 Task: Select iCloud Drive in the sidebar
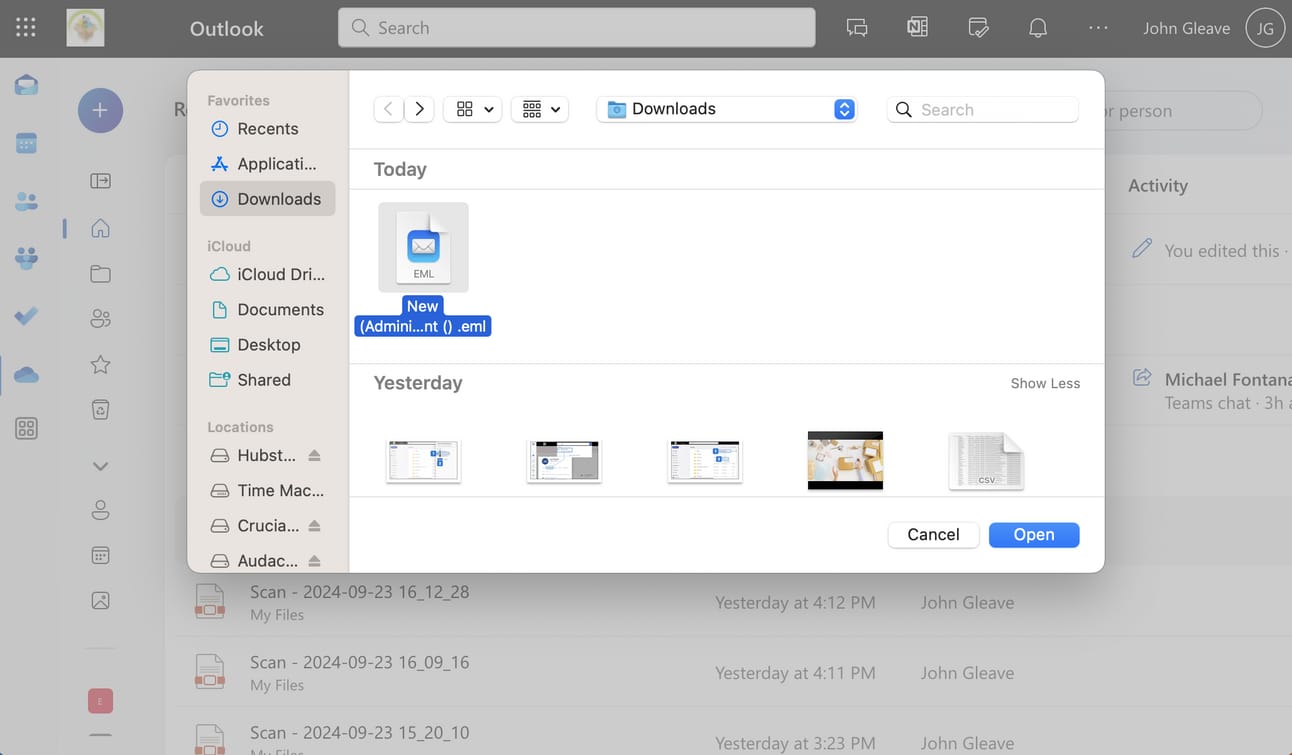click(x=267, y=274)
